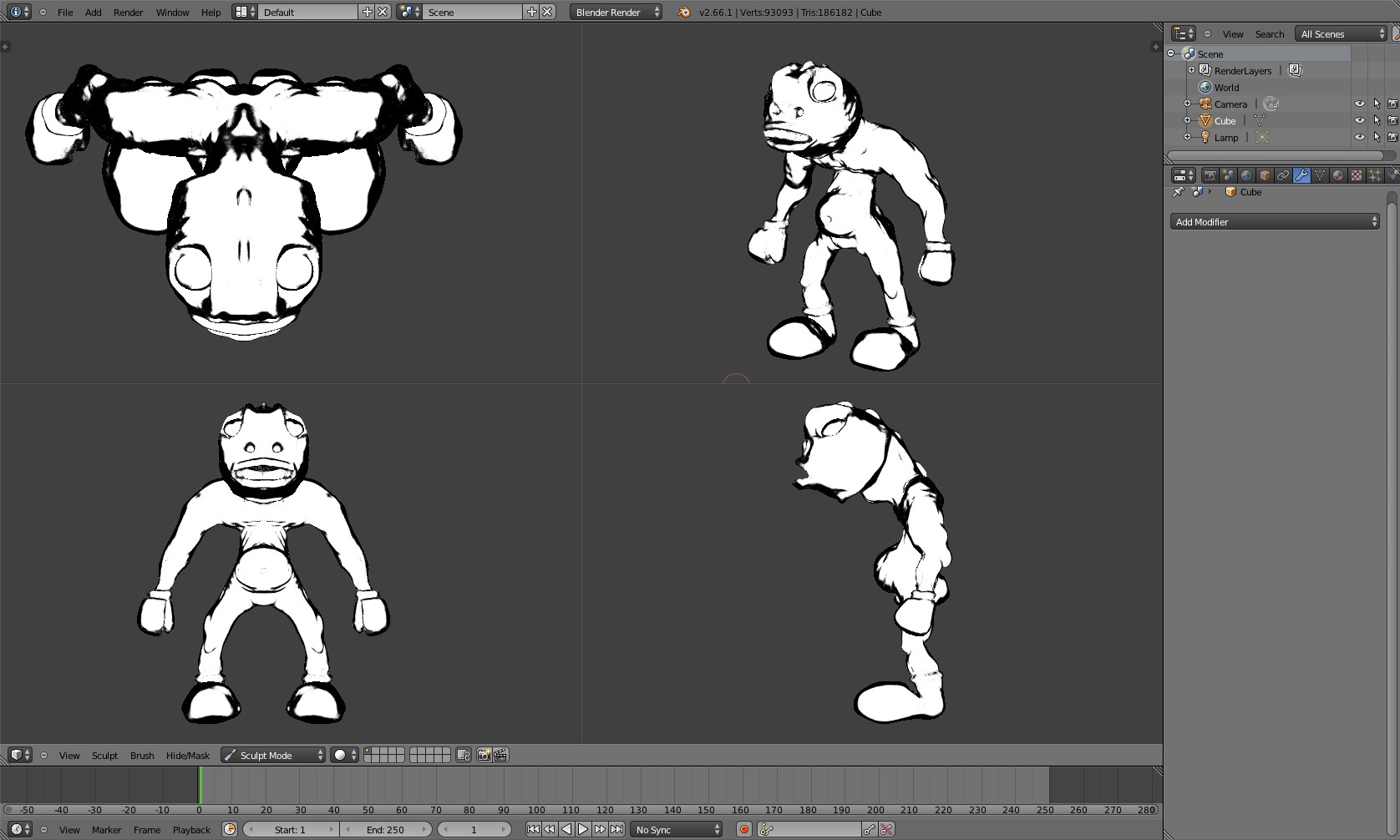Click the pin icon in the Properties panel
This screenshot has width=1400, height=840.
click(1178, 191)
